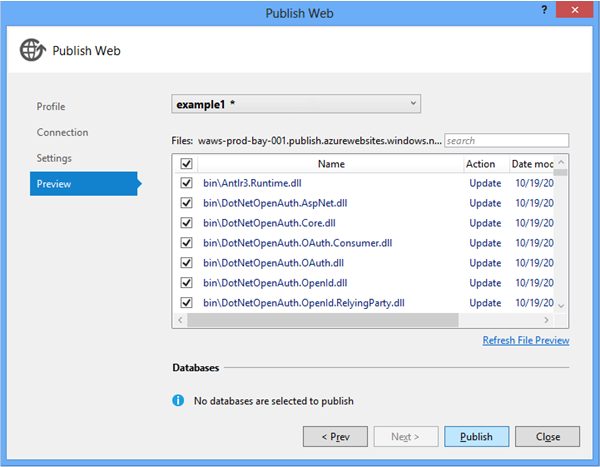This screenshot has width=600, height=467.
Task: Click the Publish button
Action: pyautogui.click(x=476, y=436)
